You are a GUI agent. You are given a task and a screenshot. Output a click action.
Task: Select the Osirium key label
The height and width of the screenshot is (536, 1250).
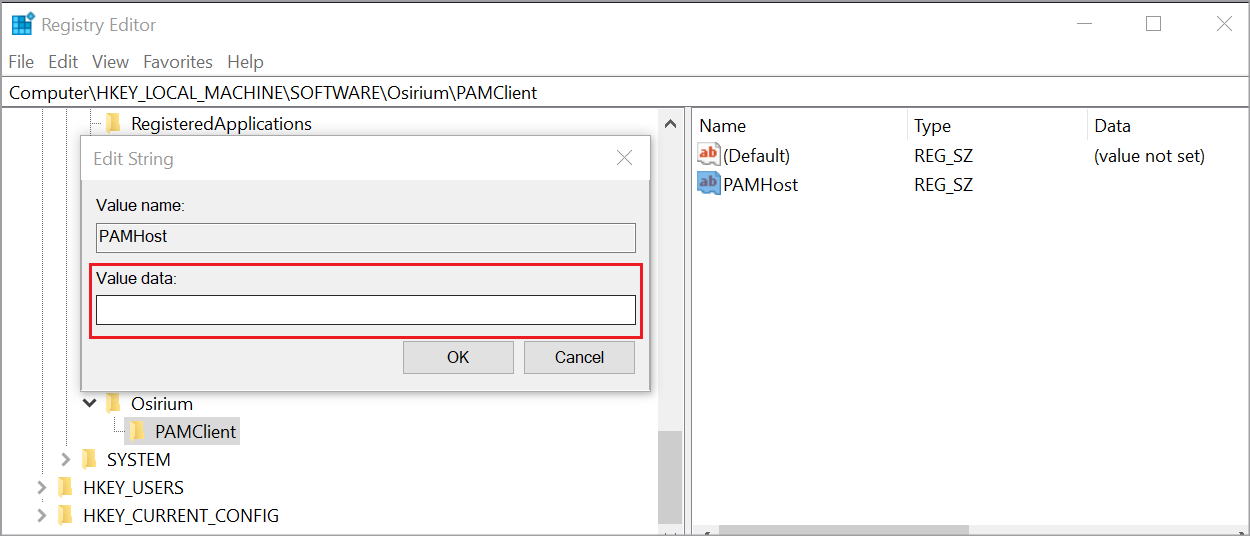(162, 403)
